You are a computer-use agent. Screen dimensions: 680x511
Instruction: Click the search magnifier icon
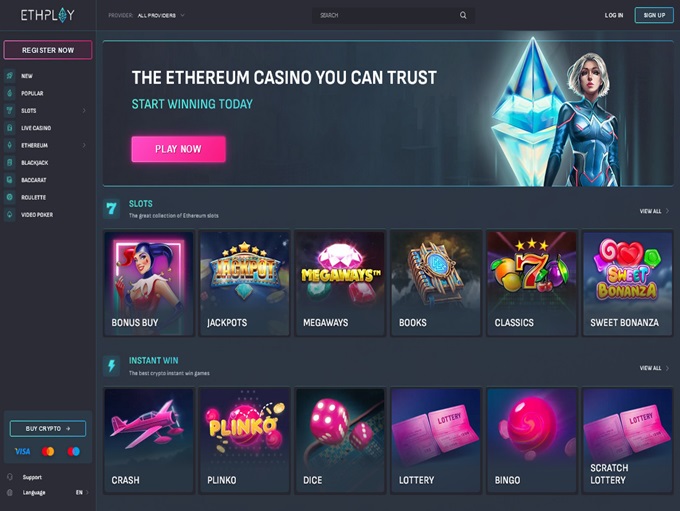pos(463,15)
